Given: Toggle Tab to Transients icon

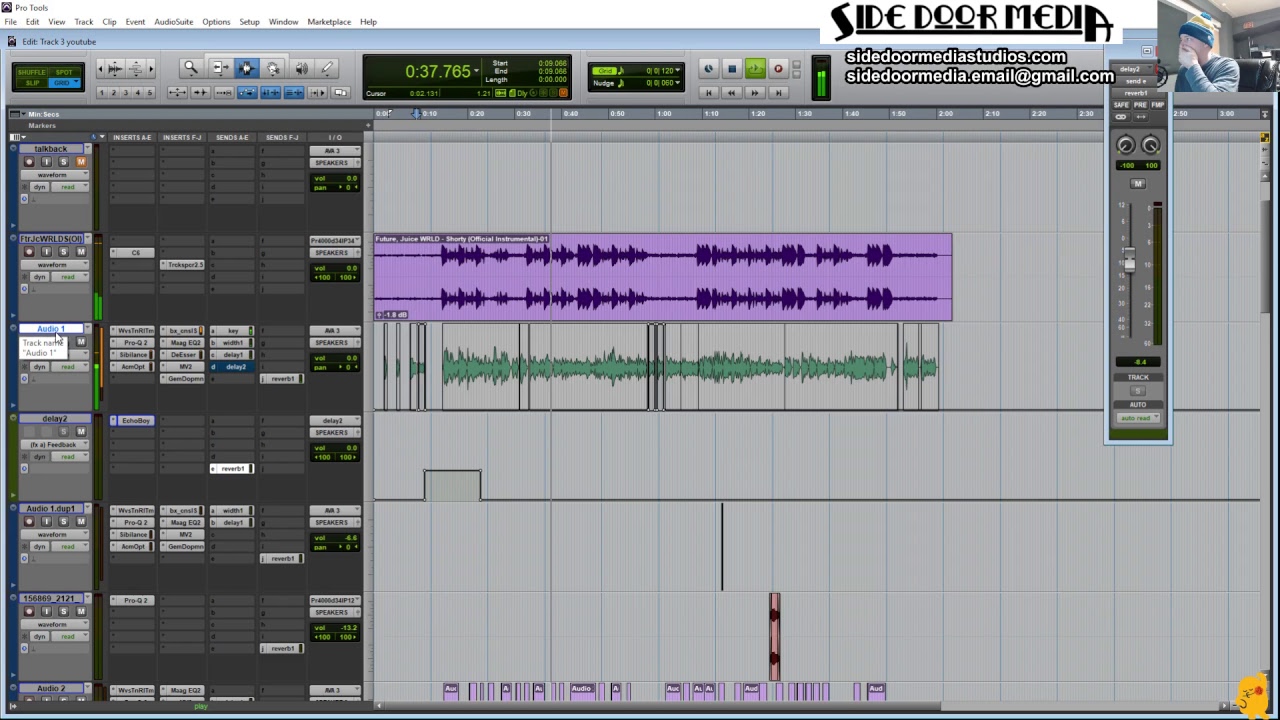Looking at the screenshot, I should tap(200, 92).
